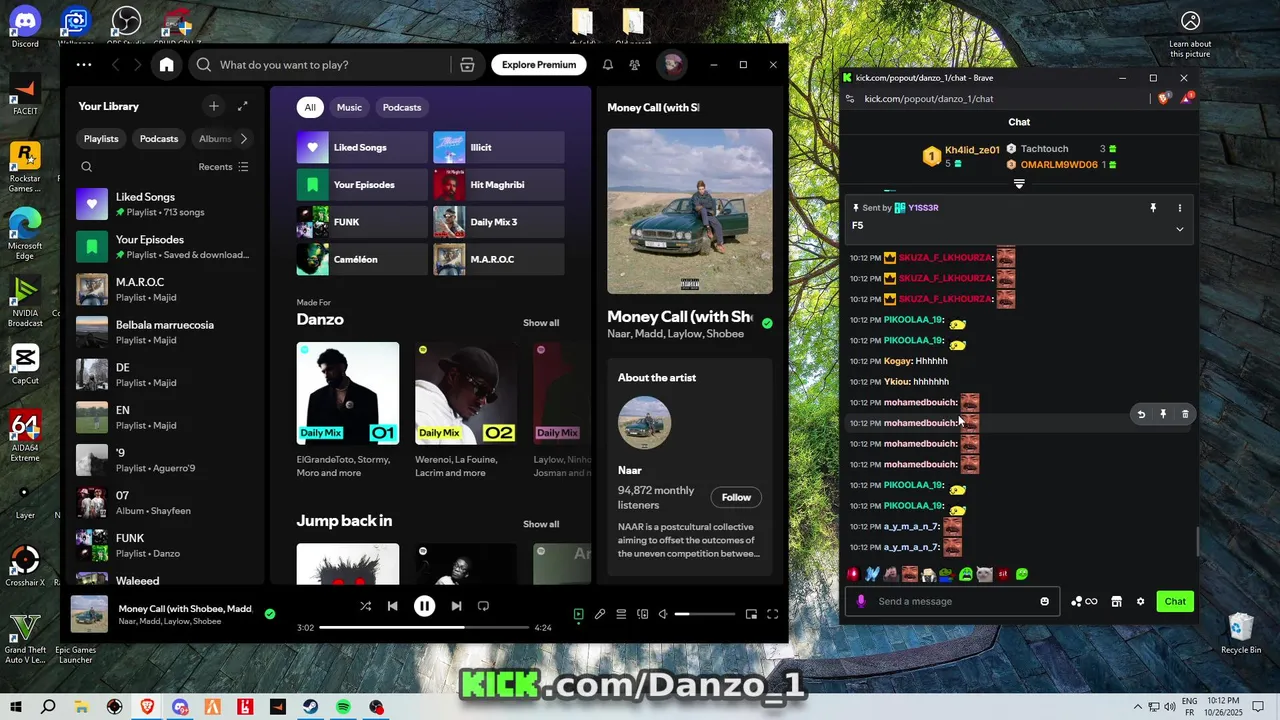Select the Music filter chip
Image resolution: width=1280 pixels, height=720 pixels.
[349, 107]
